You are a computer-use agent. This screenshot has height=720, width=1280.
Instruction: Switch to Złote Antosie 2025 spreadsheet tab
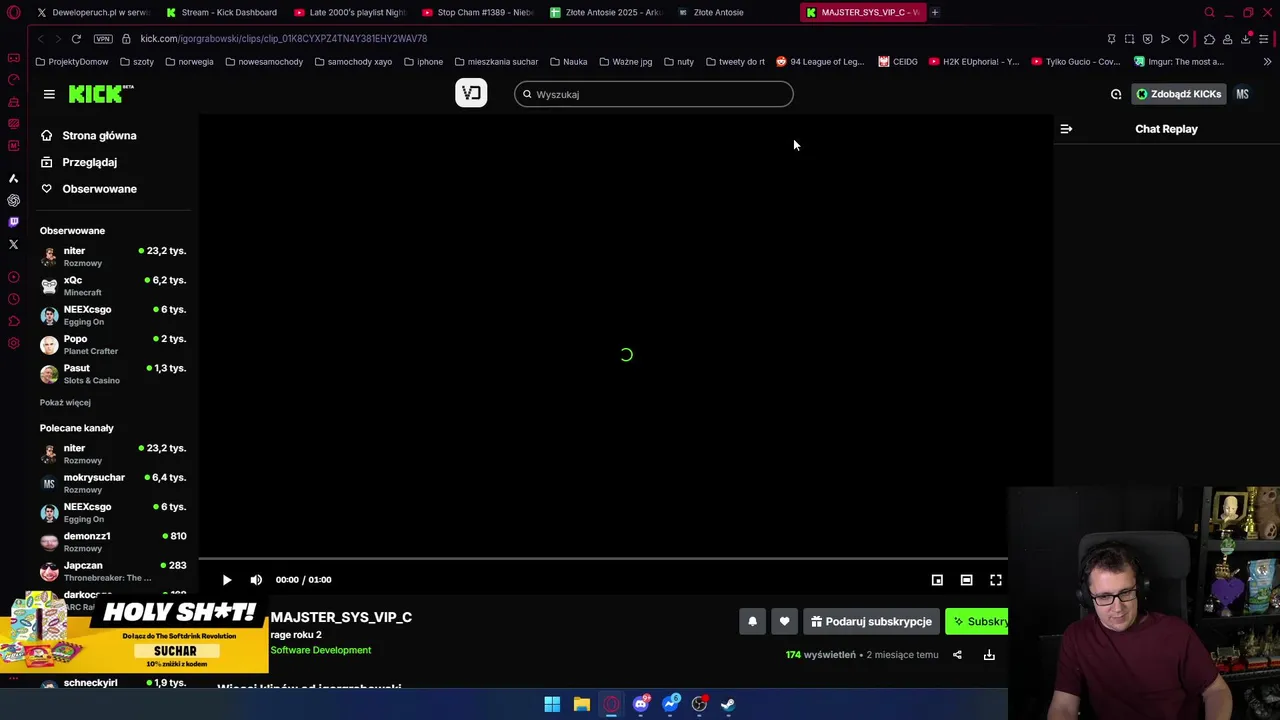(x=606, y=12)
